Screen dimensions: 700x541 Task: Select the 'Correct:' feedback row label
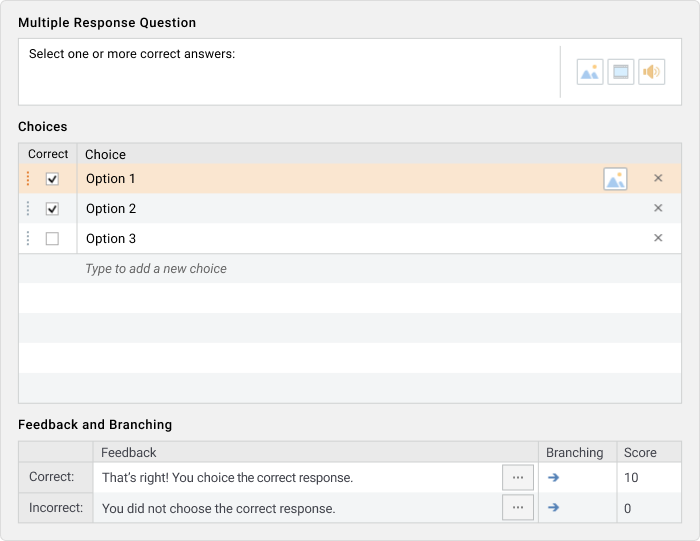pyautogui.click(x=52, y=477)
